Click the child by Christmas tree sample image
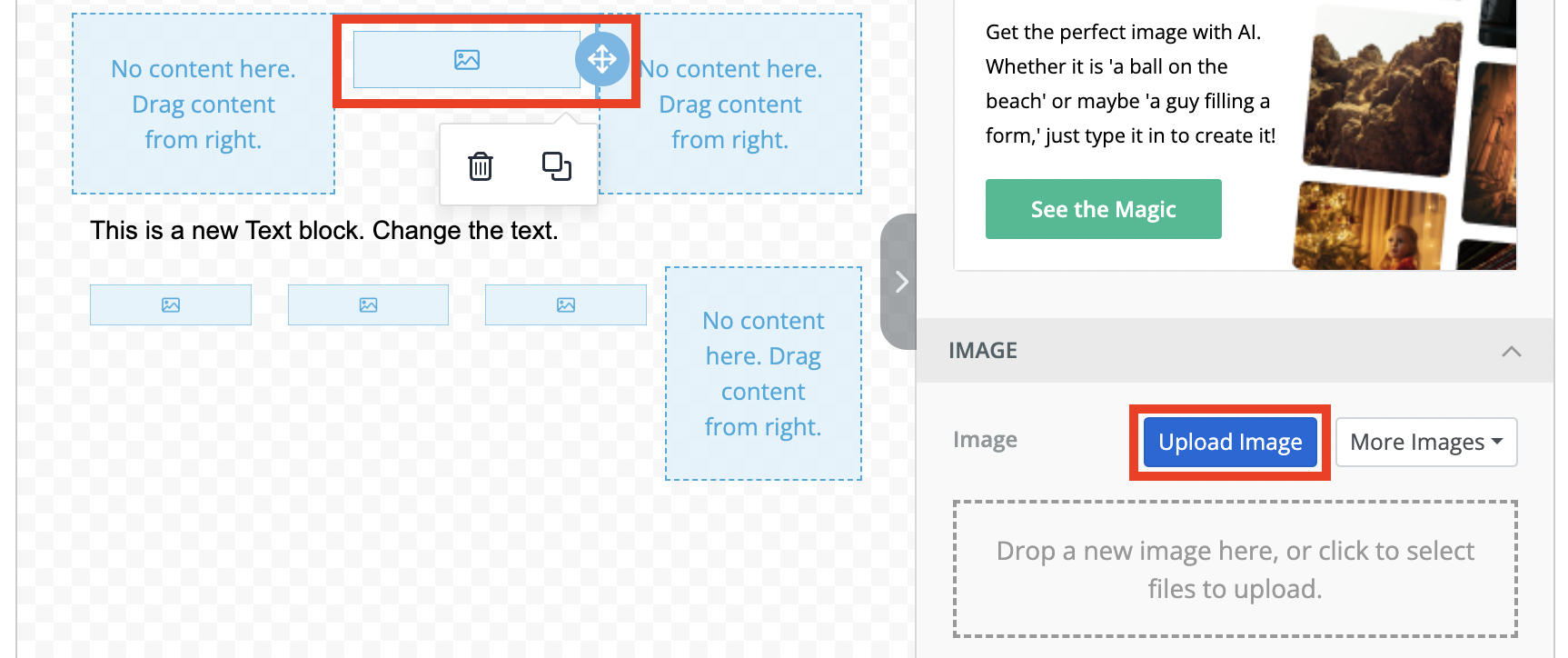The width and height of the screenshot is (1568, 658). (x=1368, y=228)
